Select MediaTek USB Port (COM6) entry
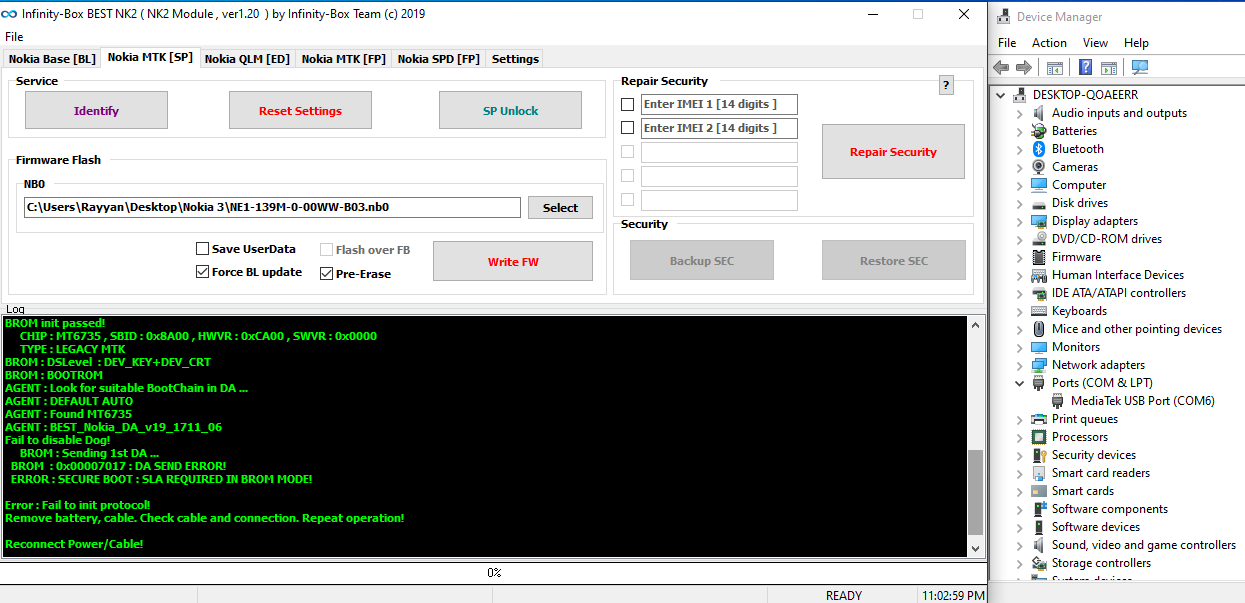Screen dimensions: 1245x603 [1142, 401]
